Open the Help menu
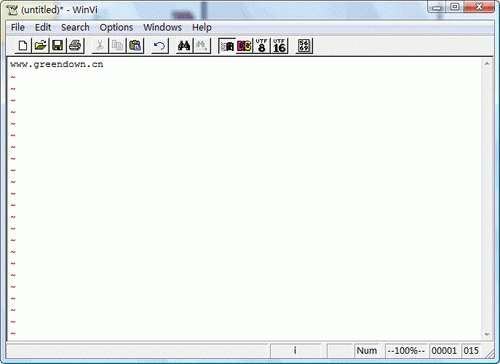The height and width of the screenshot is (364, 500). (x=202, y=27)
